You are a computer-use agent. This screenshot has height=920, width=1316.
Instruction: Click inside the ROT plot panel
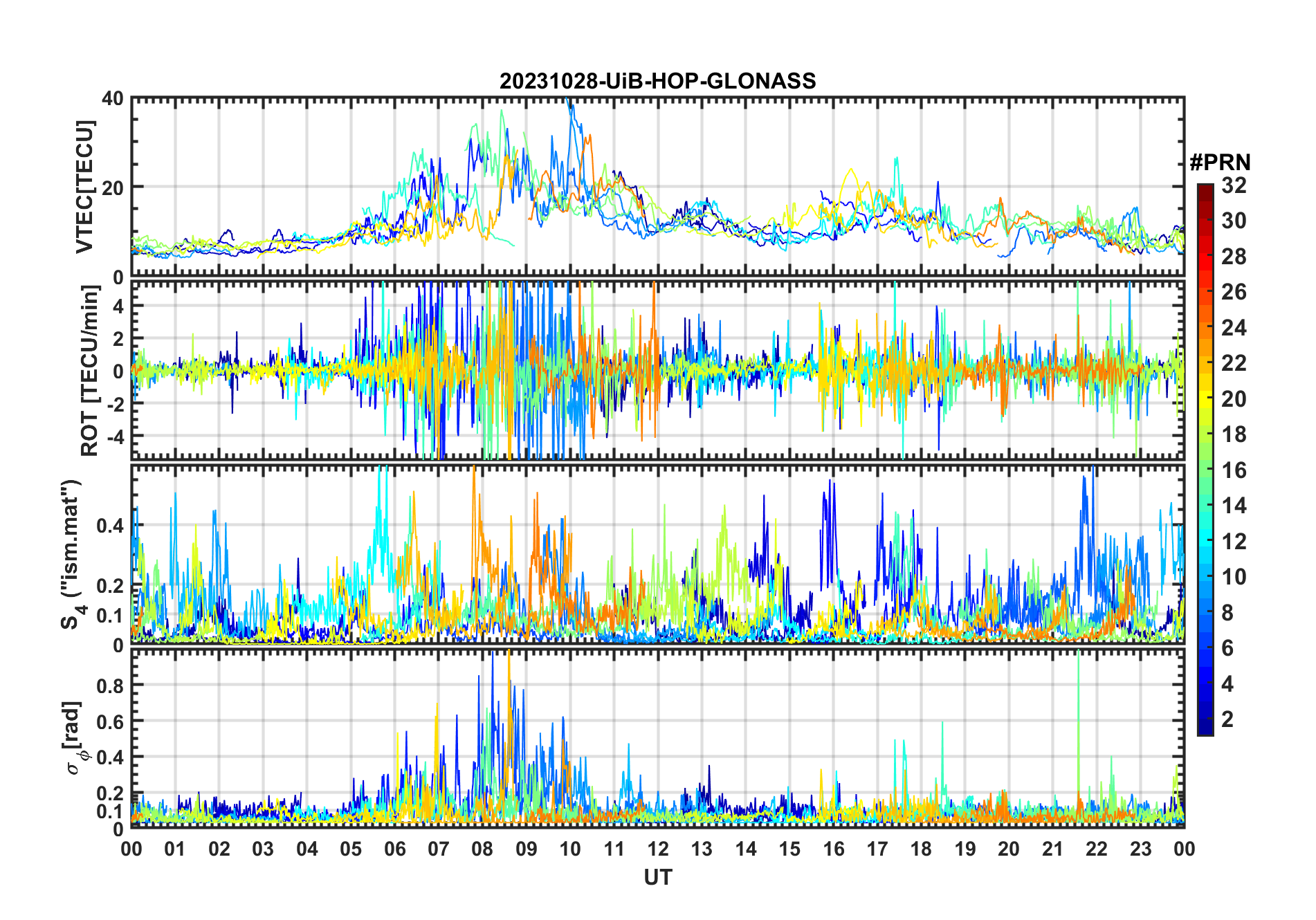click(658, 369)
